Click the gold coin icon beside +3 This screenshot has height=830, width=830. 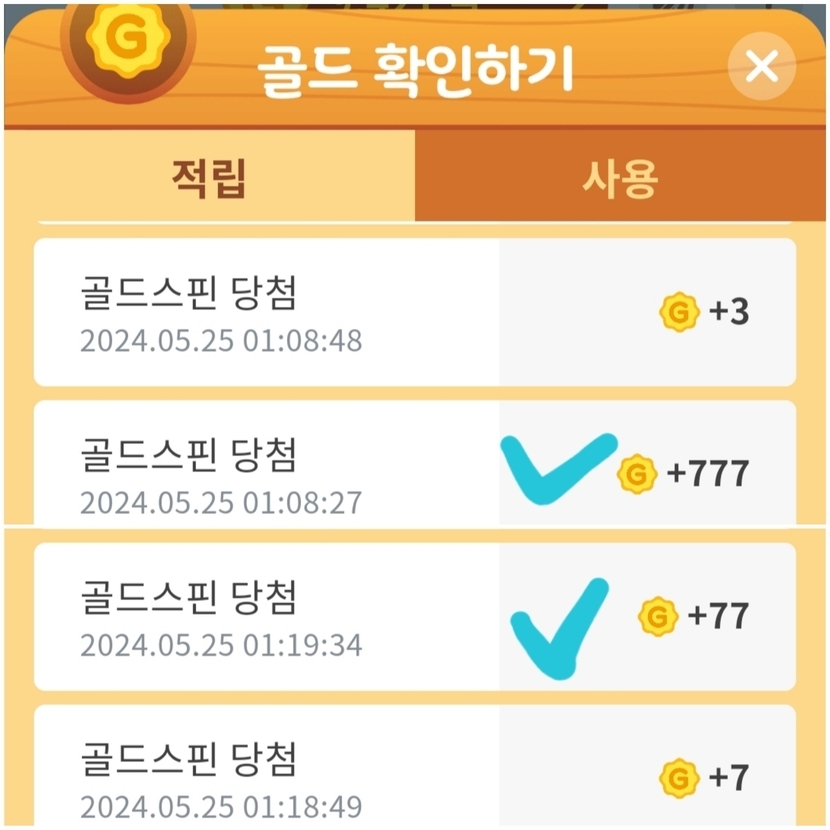679,312
